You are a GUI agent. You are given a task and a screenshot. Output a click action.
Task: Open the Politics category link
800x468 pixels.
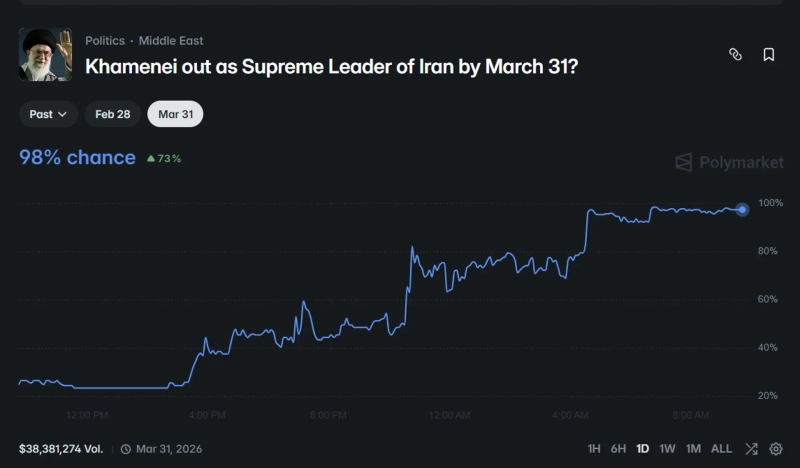point(105,41)
